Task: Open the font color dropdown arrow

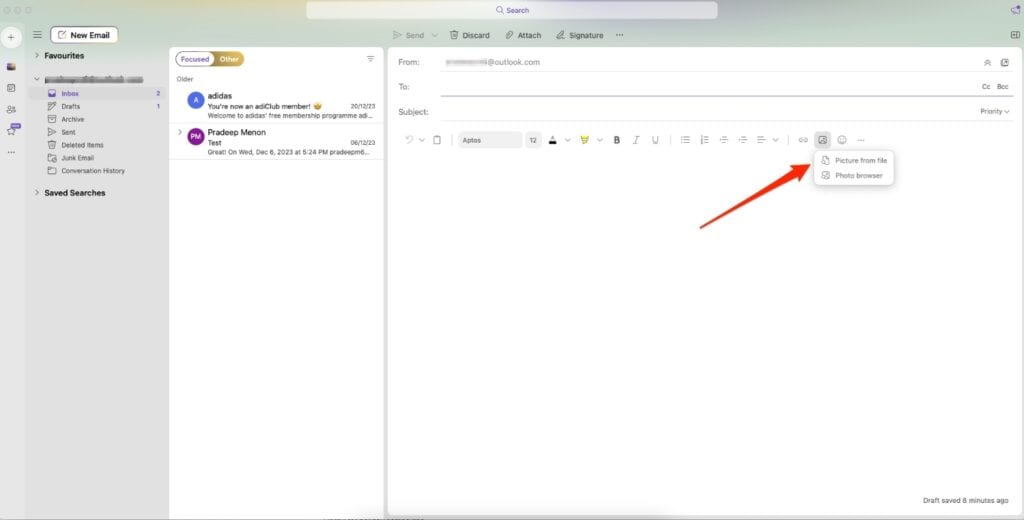Action: [x=567, y=140]
